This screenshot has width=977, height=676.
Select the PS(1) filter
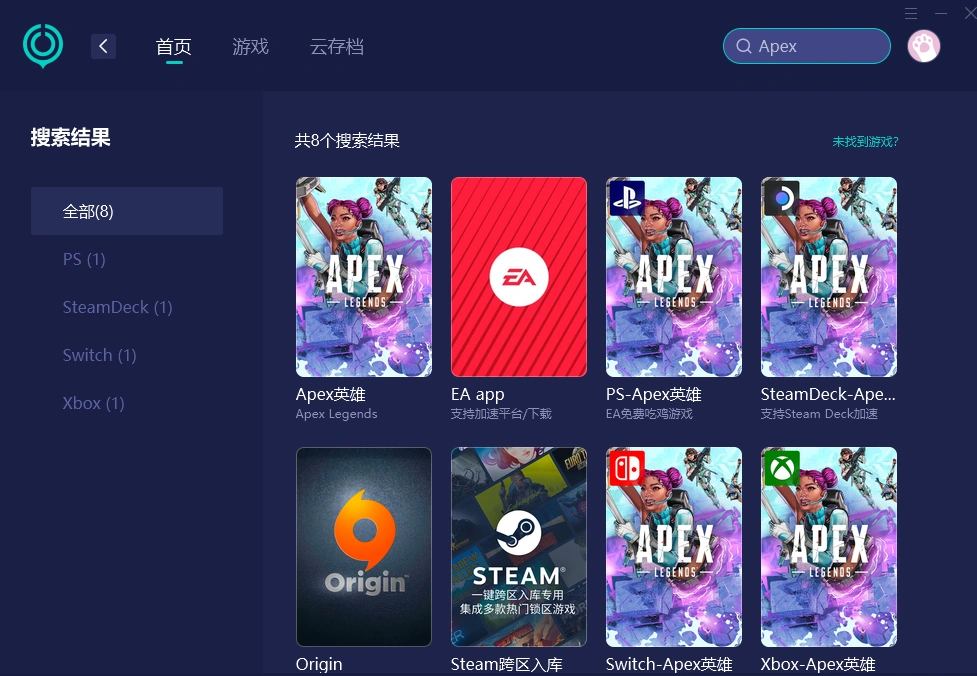83,259
